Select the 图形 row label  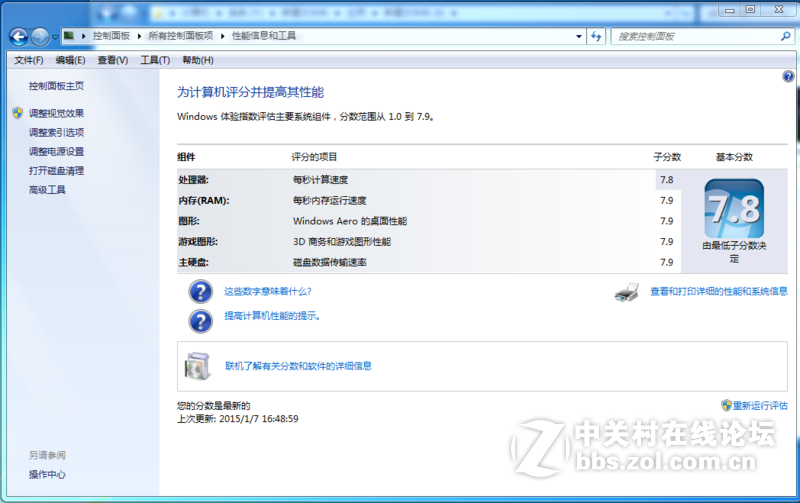point(189,221)
